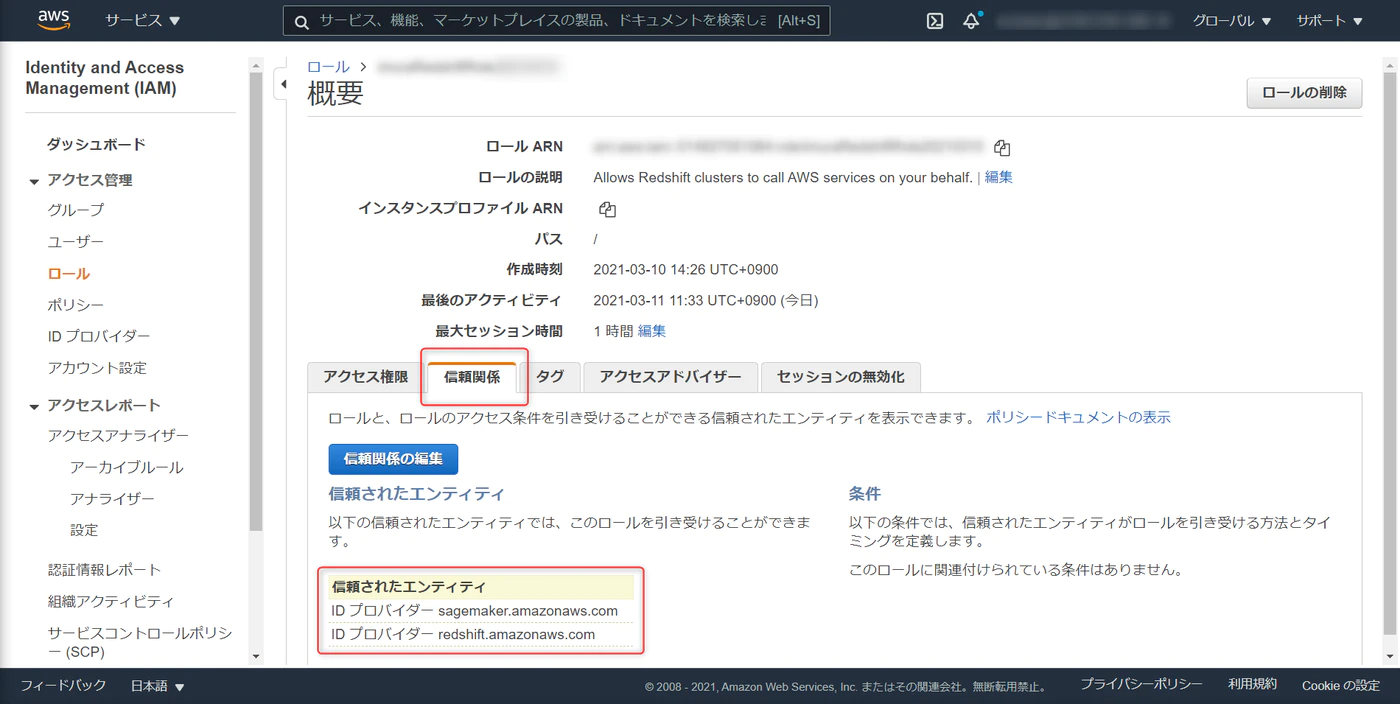Open the グローバル region dropdown
This screenshot has height=704, width=1400.
(1232, 21)
